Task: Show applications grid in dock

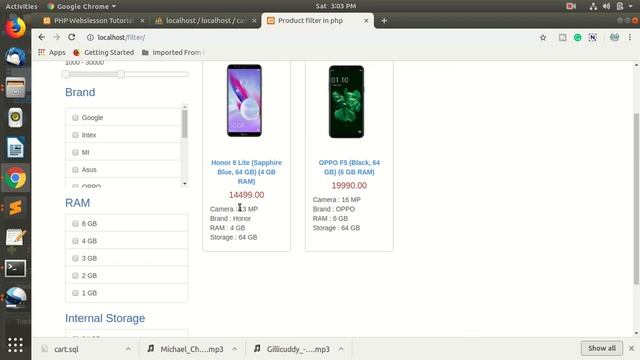Action: (16, 345)
